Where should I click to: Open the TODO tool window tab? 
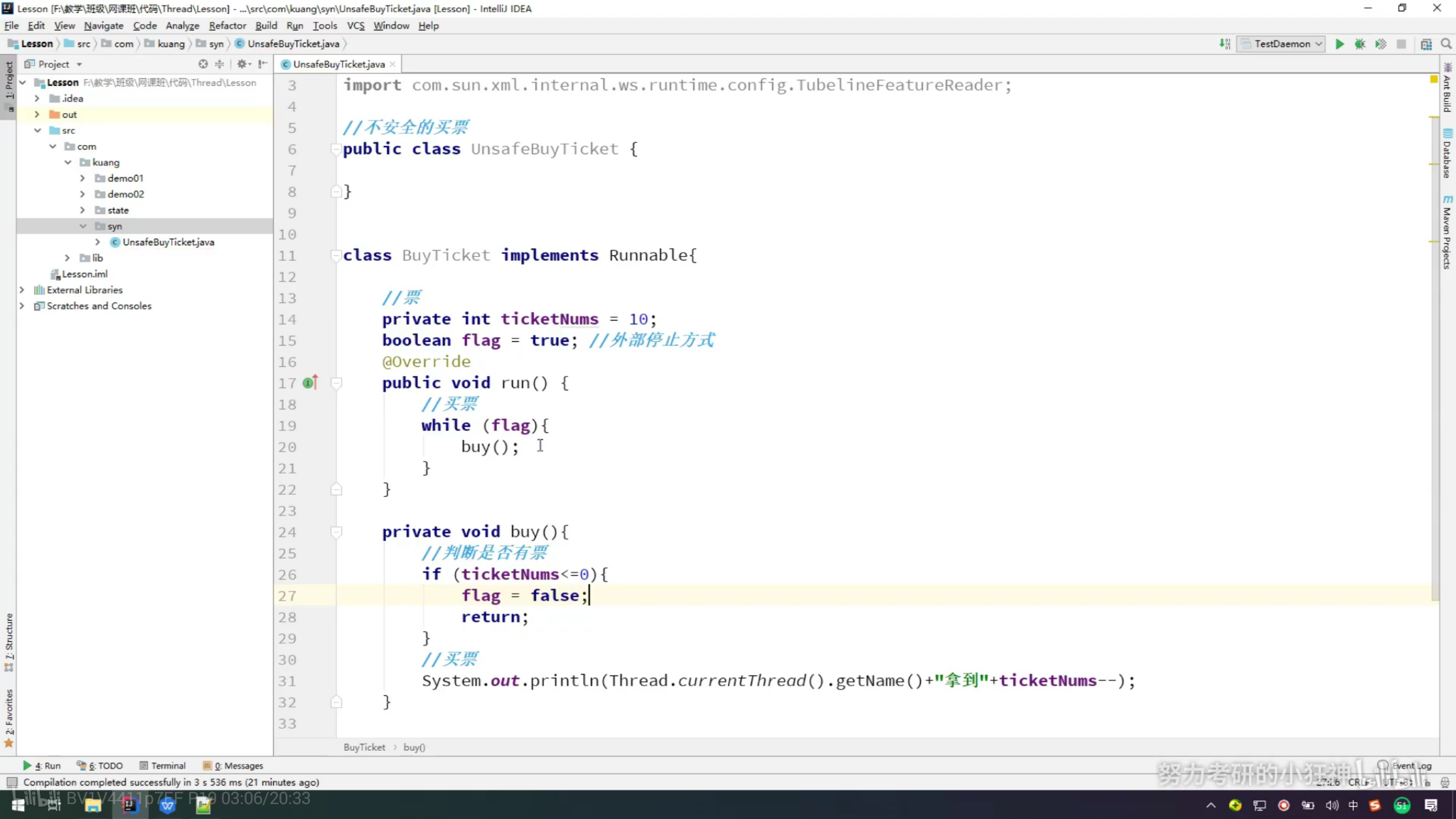(100, 766)
